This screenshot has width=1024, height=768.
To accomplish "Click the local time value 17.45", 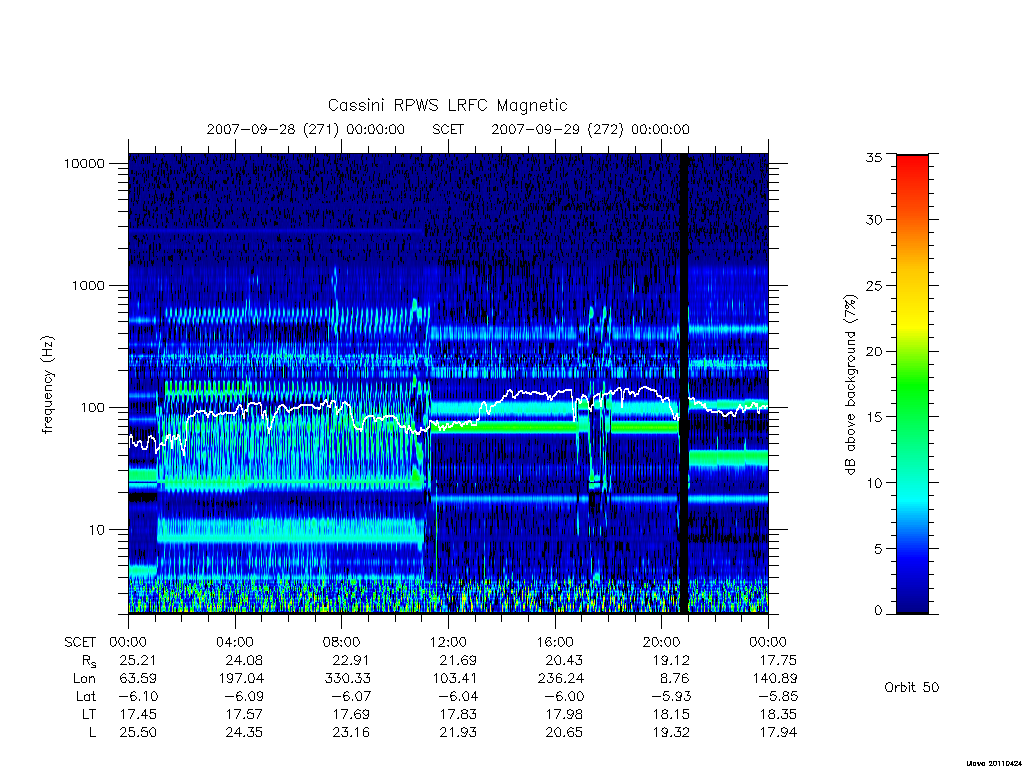I will pos(138,714).
